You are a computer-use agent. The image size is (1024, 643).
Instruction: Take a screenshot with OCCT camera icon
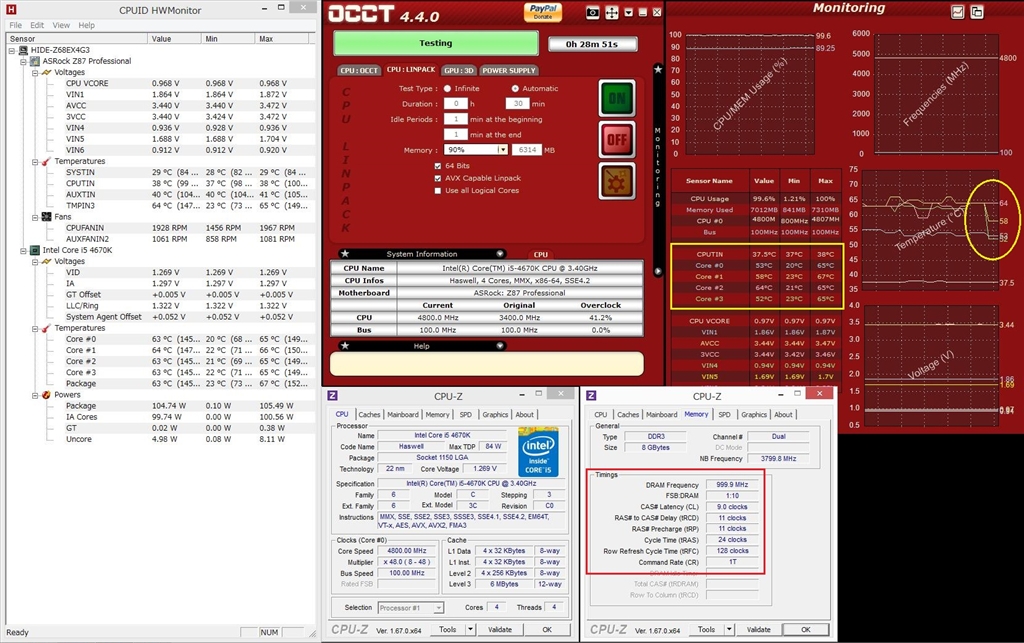(x=592, y=12)
